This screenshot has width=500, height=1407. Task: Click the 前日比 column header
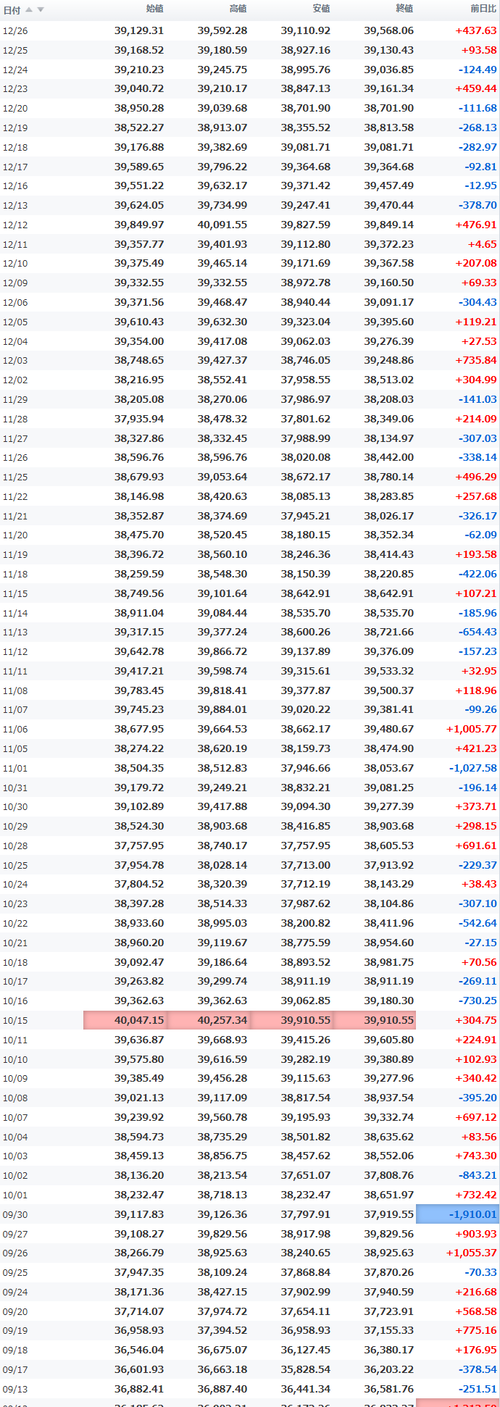click(482, 8)
